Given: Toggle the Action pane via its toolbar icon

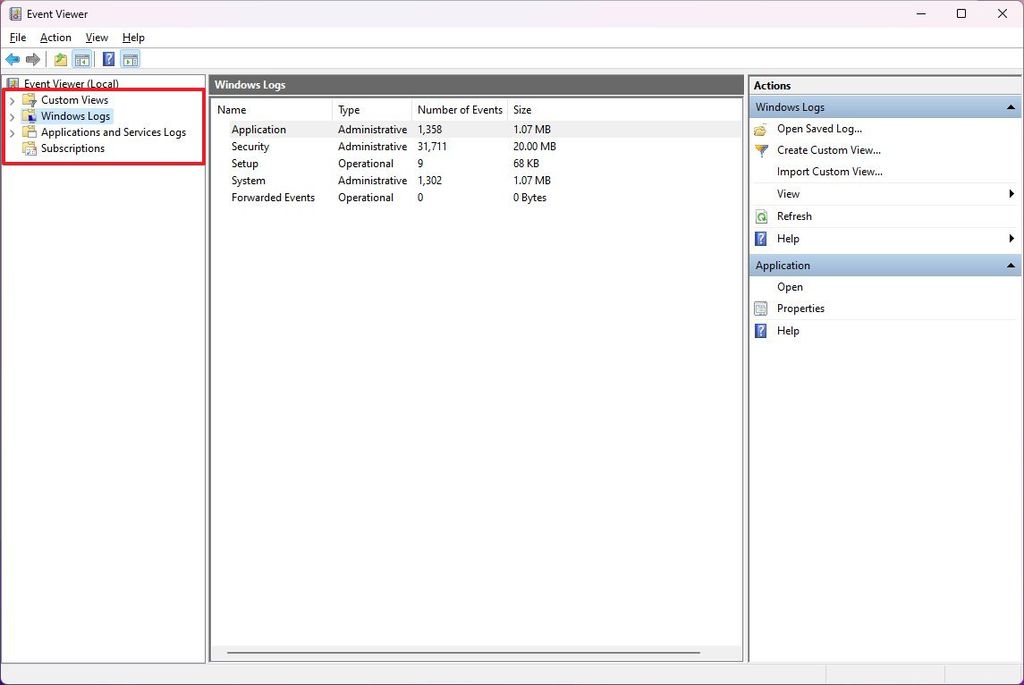Looking at the screenshot, I should click(x=130, y=59).
